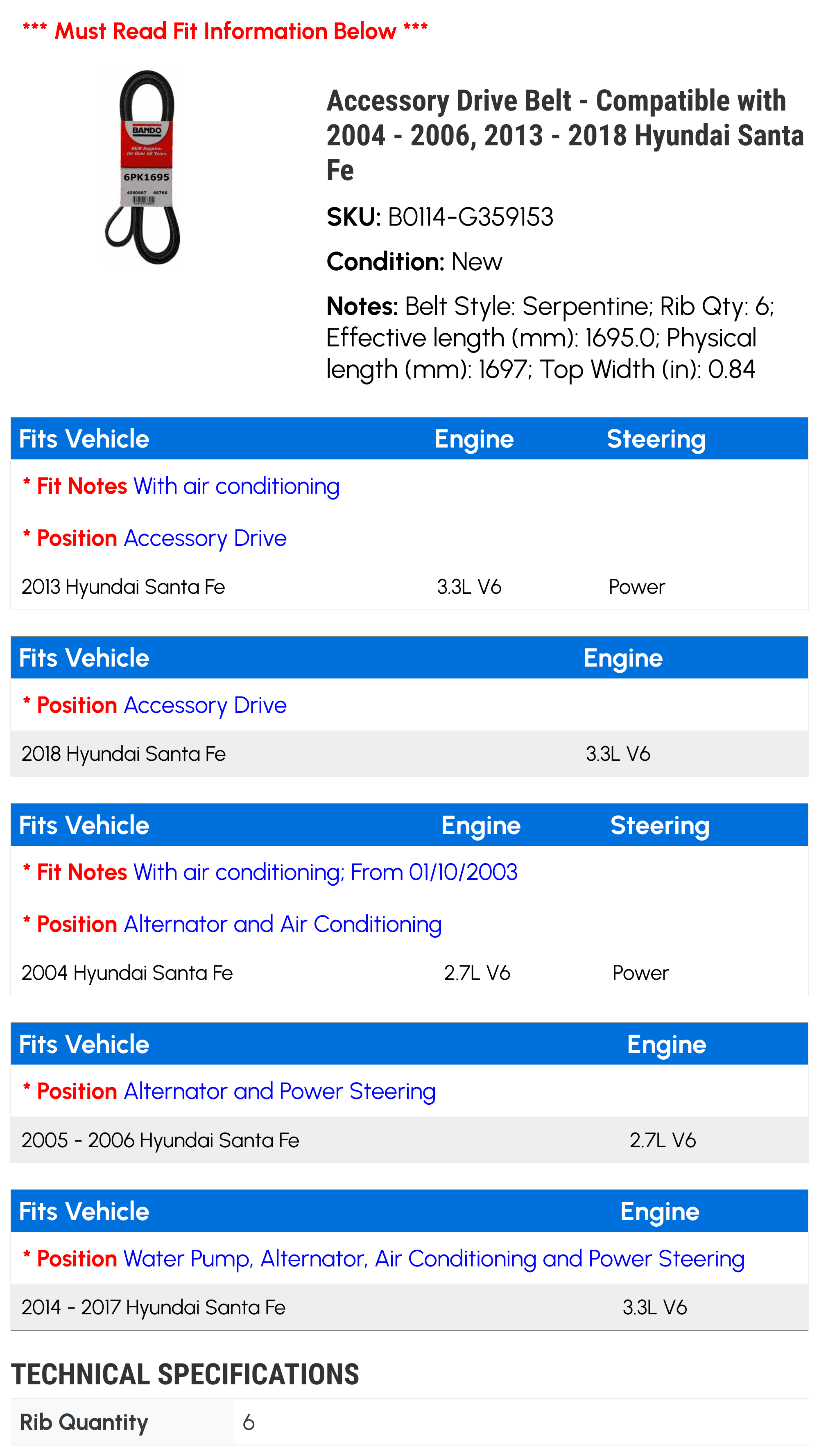The width and height of the screenshot is (819, 1456).
Task: Select the Alternator and Power Steering position note
Action: point(229,1091)
